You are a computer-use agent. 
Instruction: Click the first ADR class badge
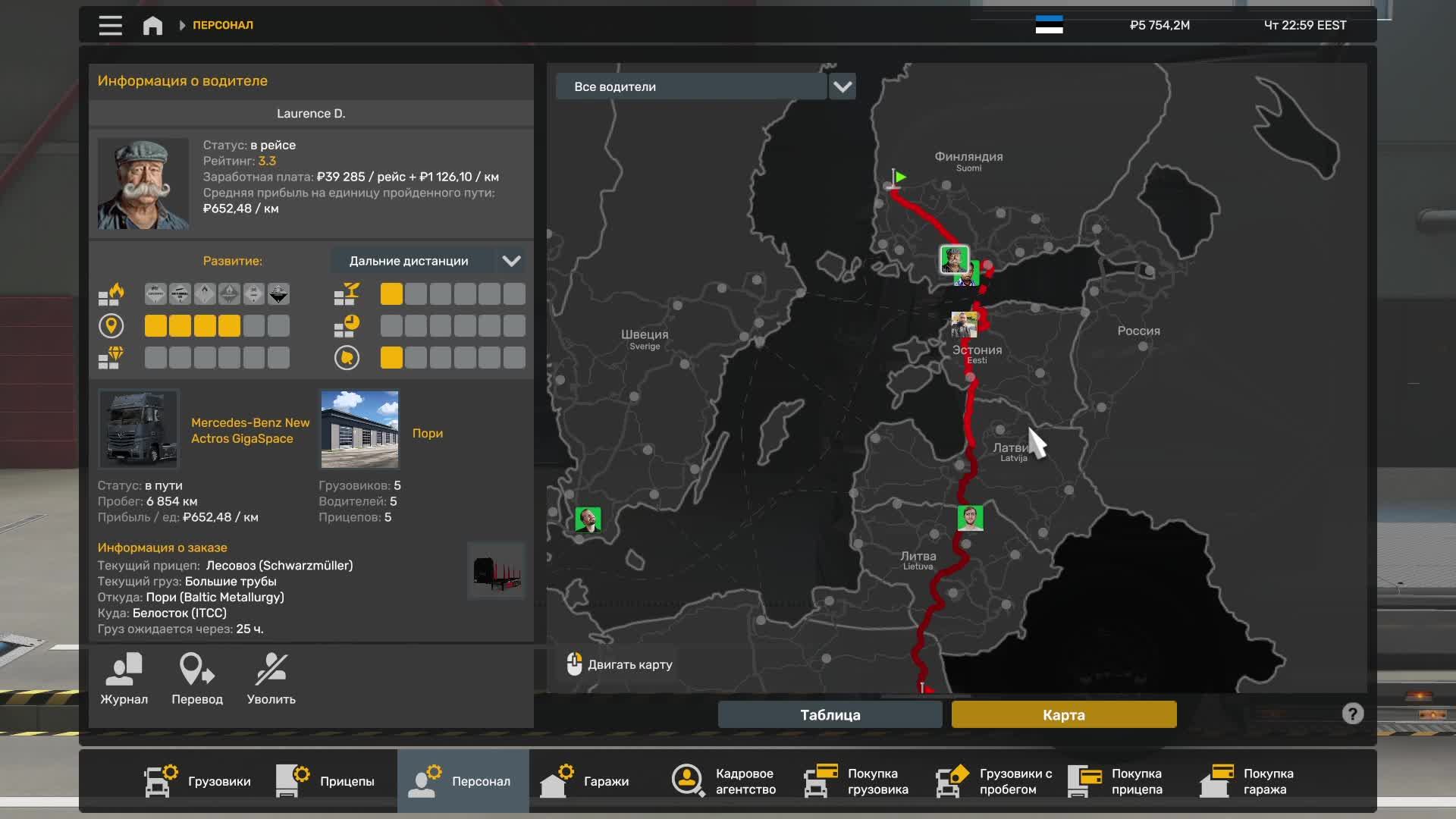tap(155, 294)
